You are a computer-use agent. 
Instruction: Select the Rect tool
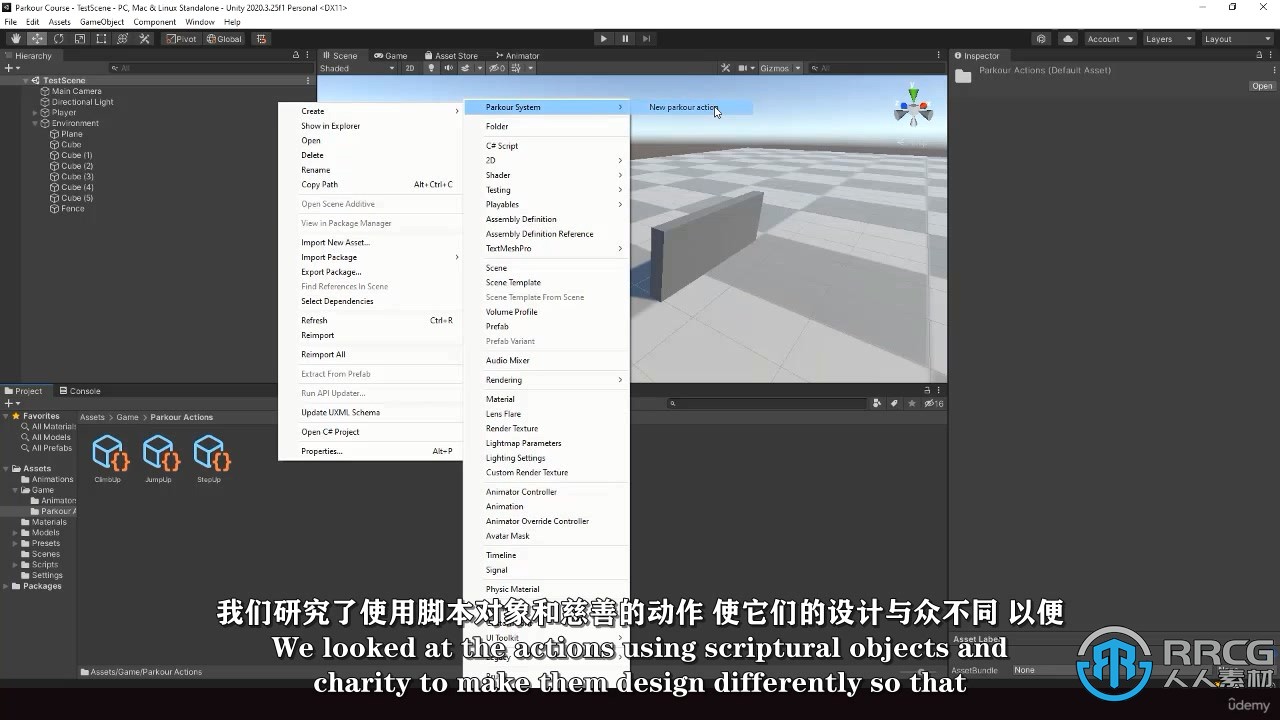(101, 39)
